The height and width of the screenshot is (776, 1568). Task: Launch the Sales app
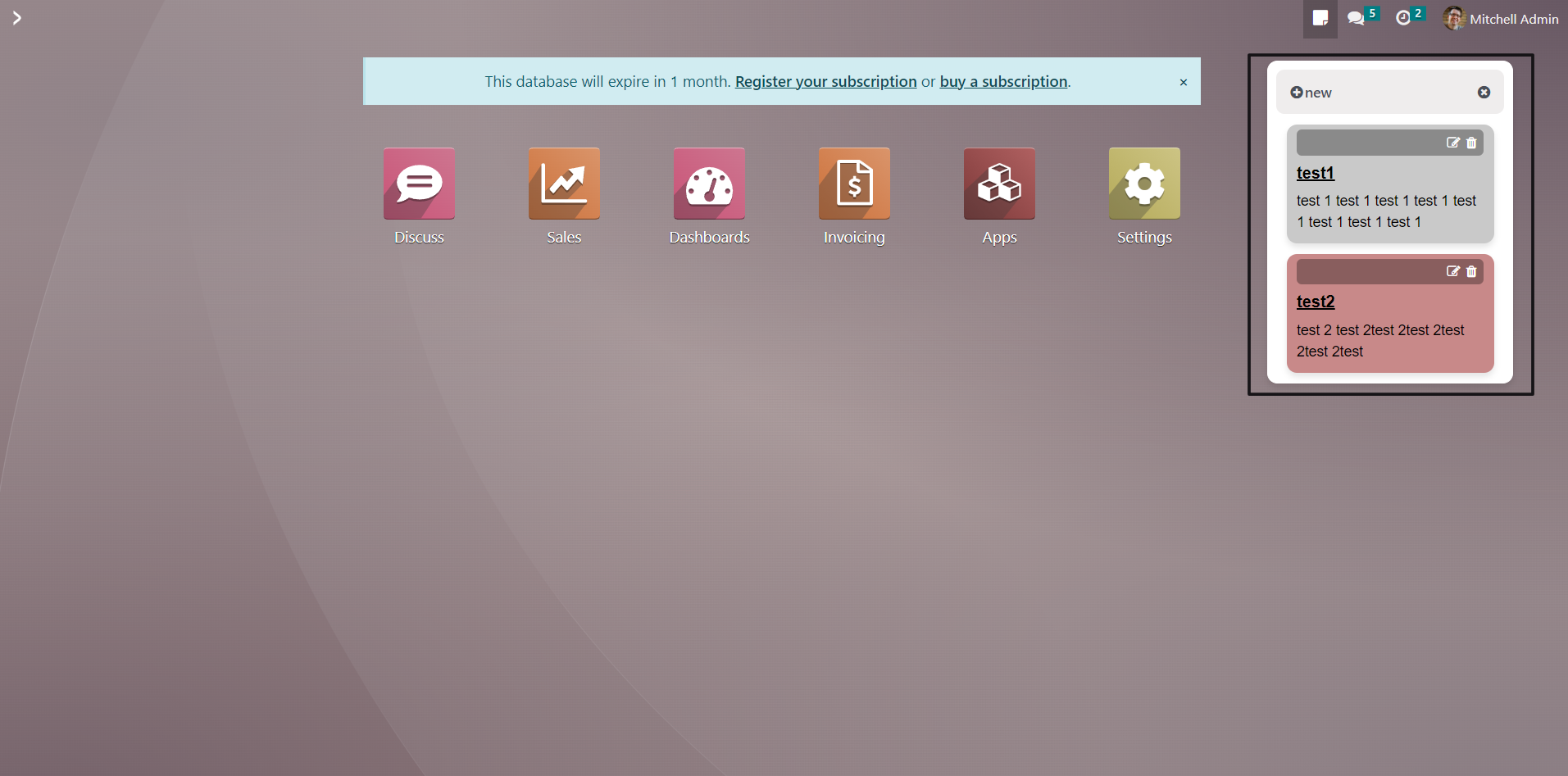click(564, 184)
